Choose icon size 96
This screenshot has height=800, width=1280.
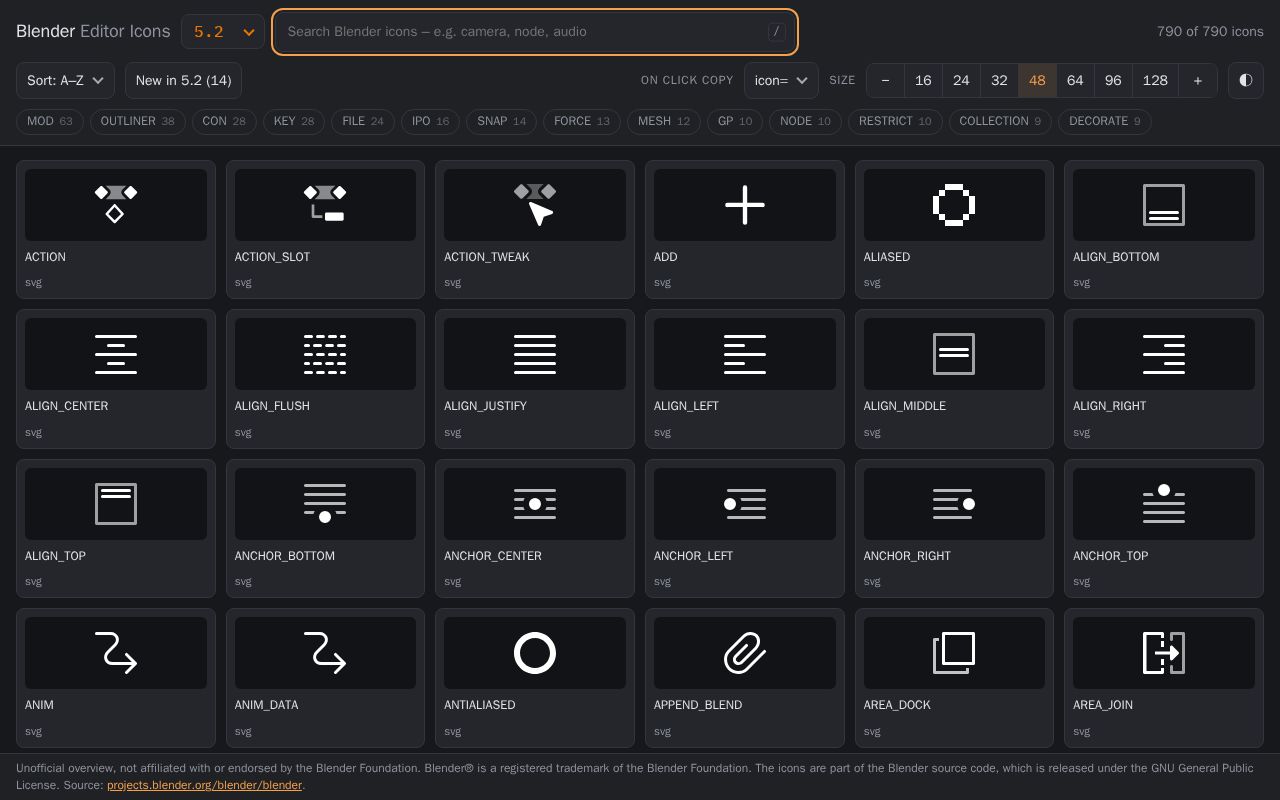tap(1113, 80)
